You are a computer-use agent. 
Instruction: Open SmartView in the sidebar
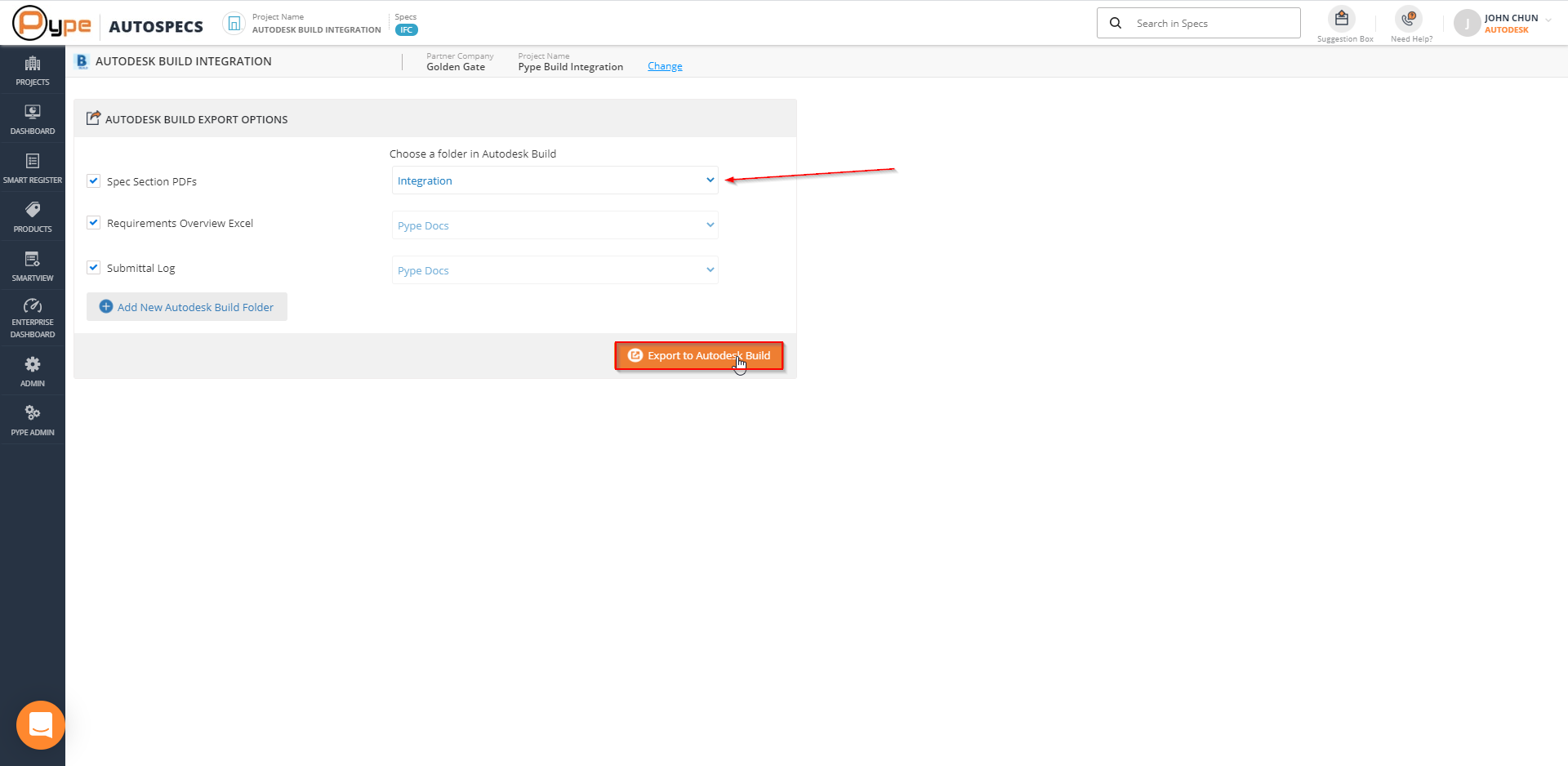click(x=33, y=266)
